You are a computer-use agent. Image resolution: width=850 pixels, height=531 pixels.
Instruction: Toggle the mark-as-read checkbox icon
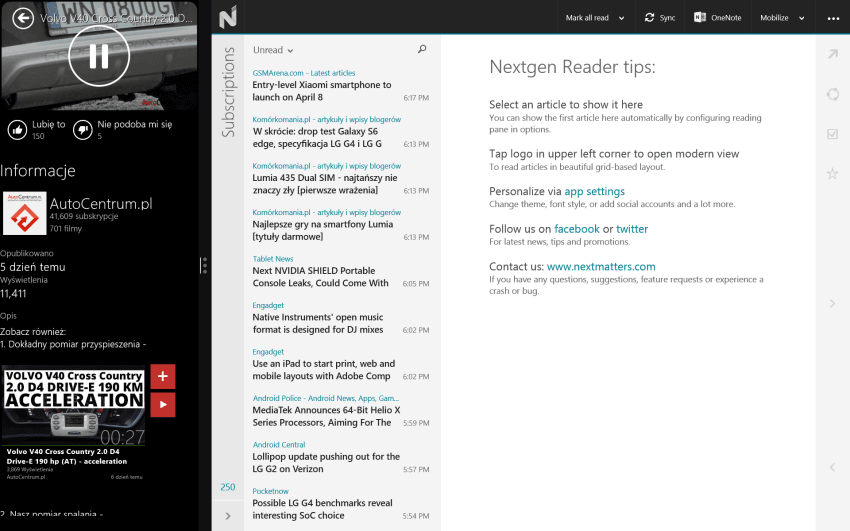[x=833, y=134]
